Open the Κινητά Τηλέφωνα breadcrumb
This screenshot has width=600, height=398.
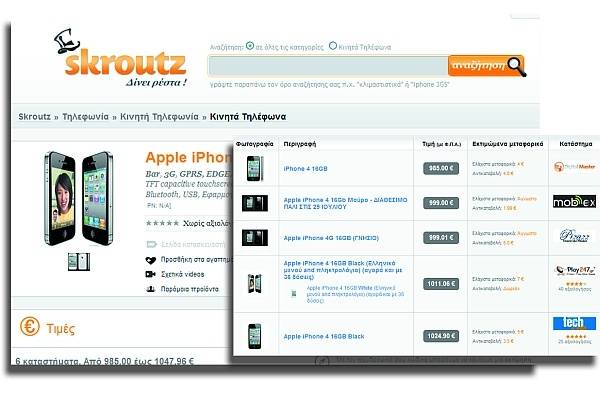(248, 117)
